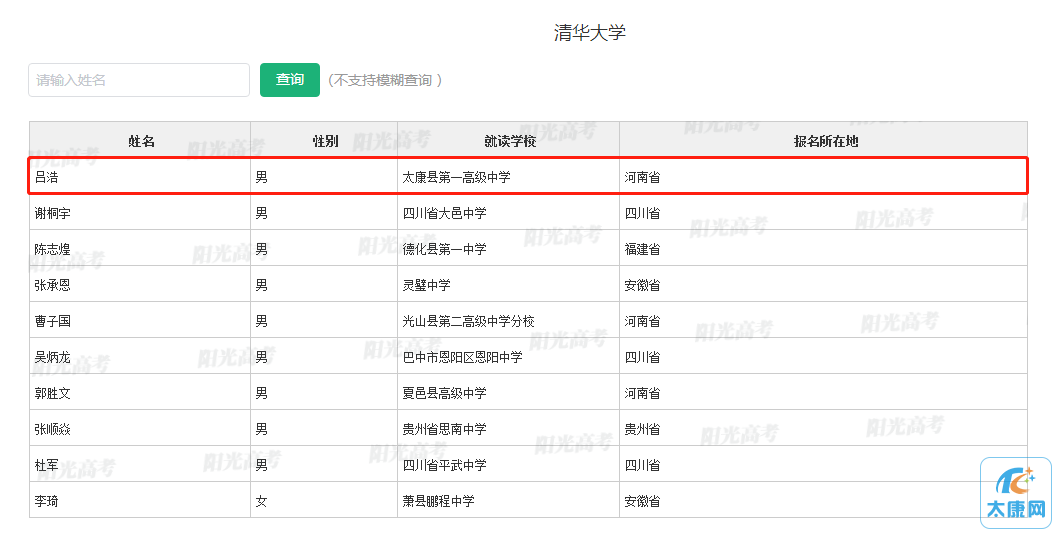Select the name 曹子国

tap(53, 321)
